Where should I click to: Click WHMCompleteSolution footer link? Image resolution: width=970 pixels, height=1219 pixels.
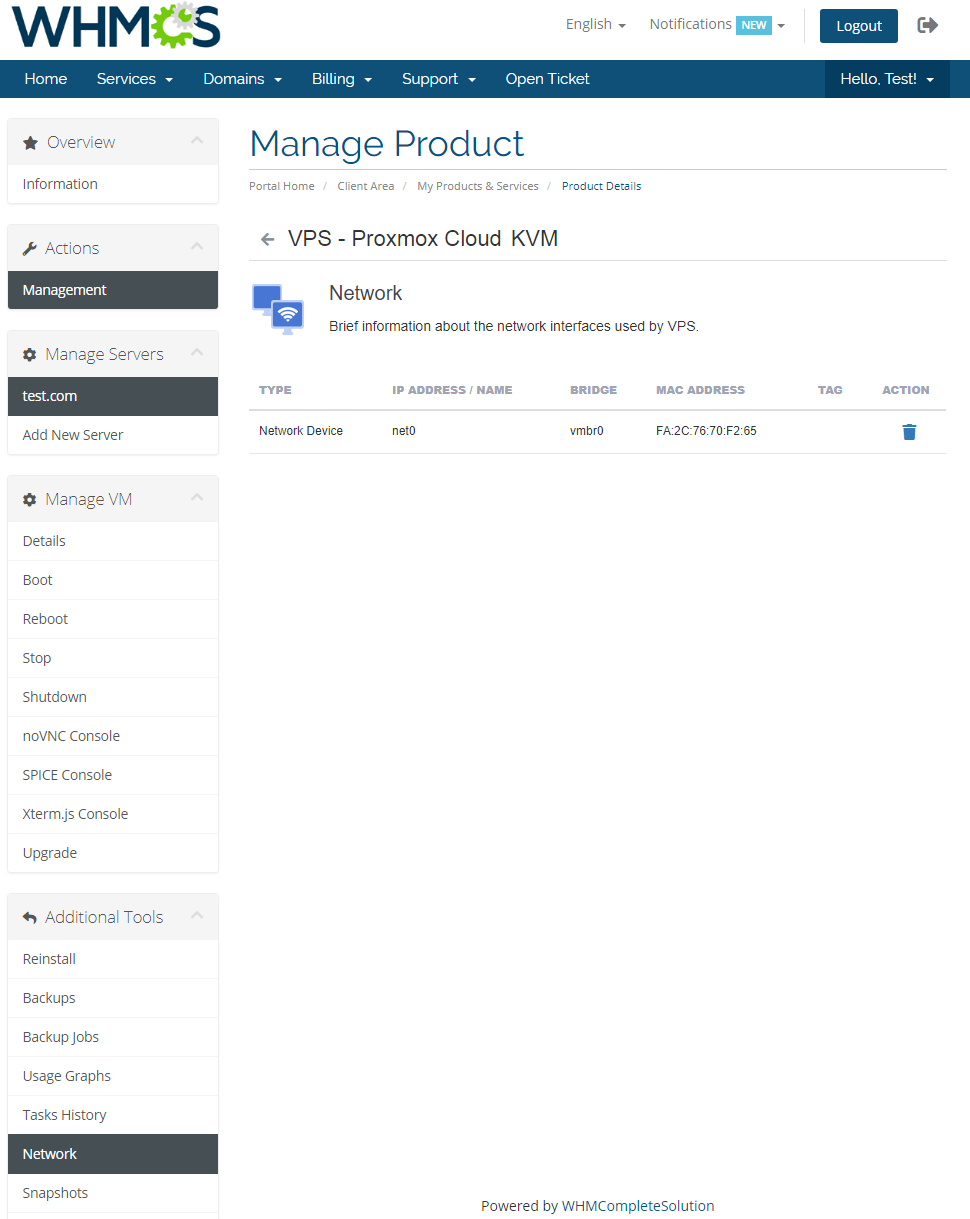(x=638, y=1206)
